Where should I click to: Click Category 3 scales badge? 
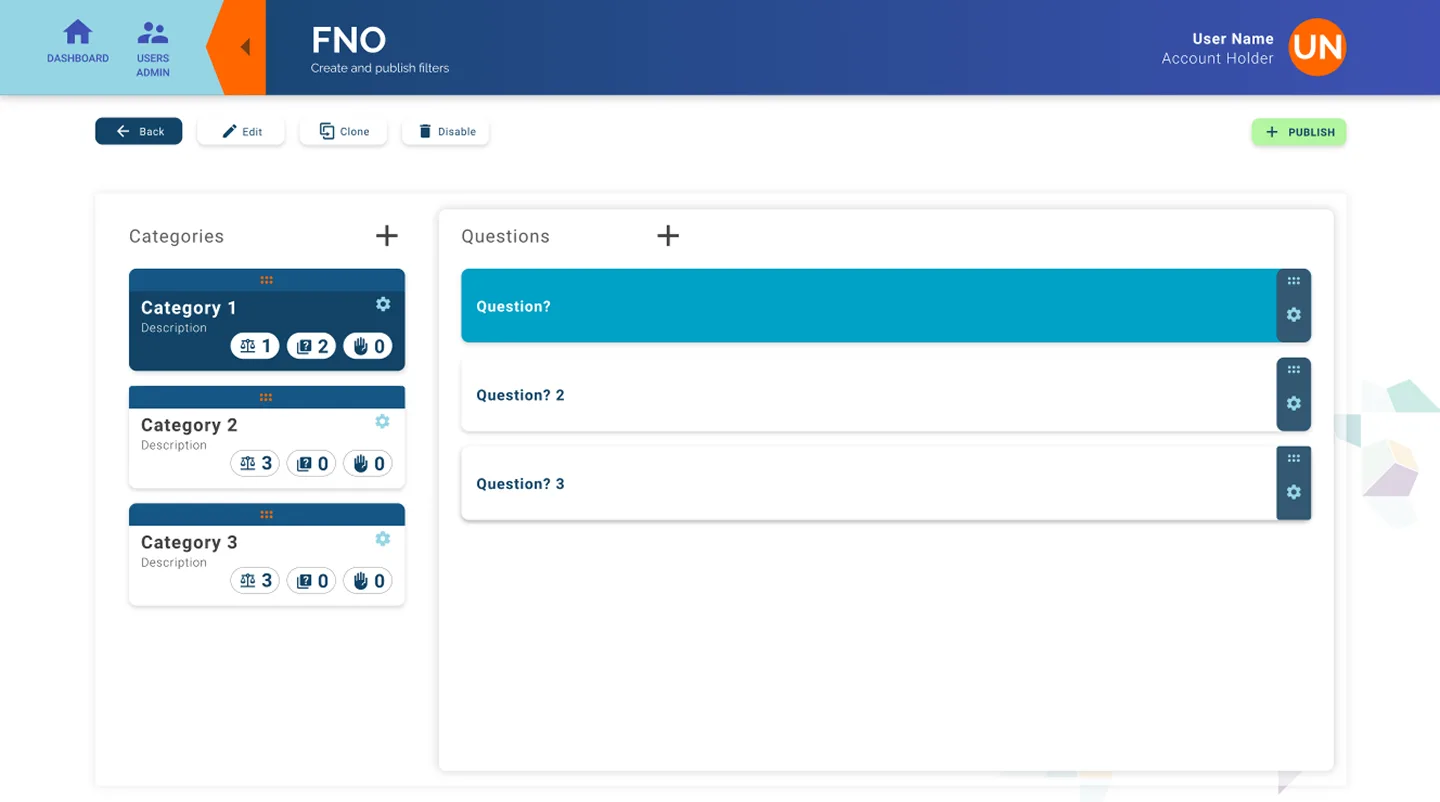[255, 581]
